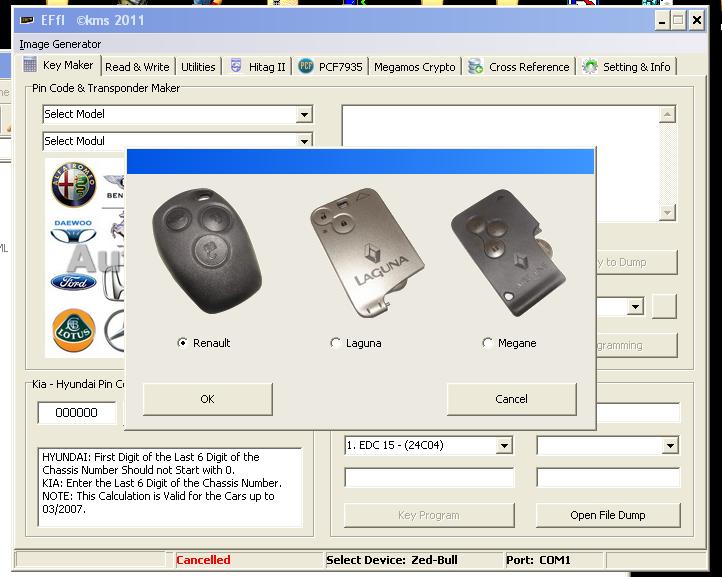
Task: Open the small dropdown right of the dialog
Action: [635, 307]
